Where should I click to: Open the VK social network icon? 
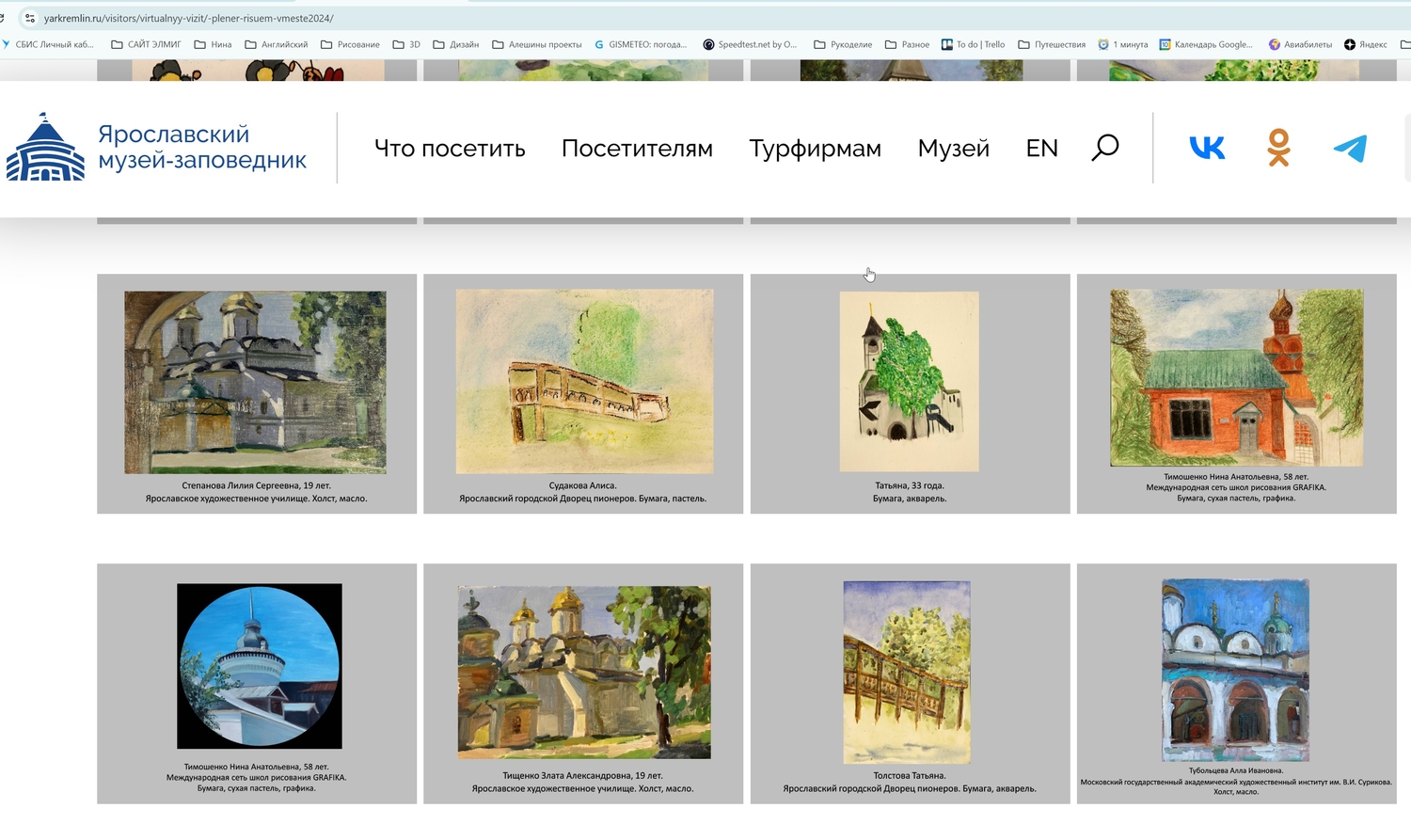(x=1207, y=148)
